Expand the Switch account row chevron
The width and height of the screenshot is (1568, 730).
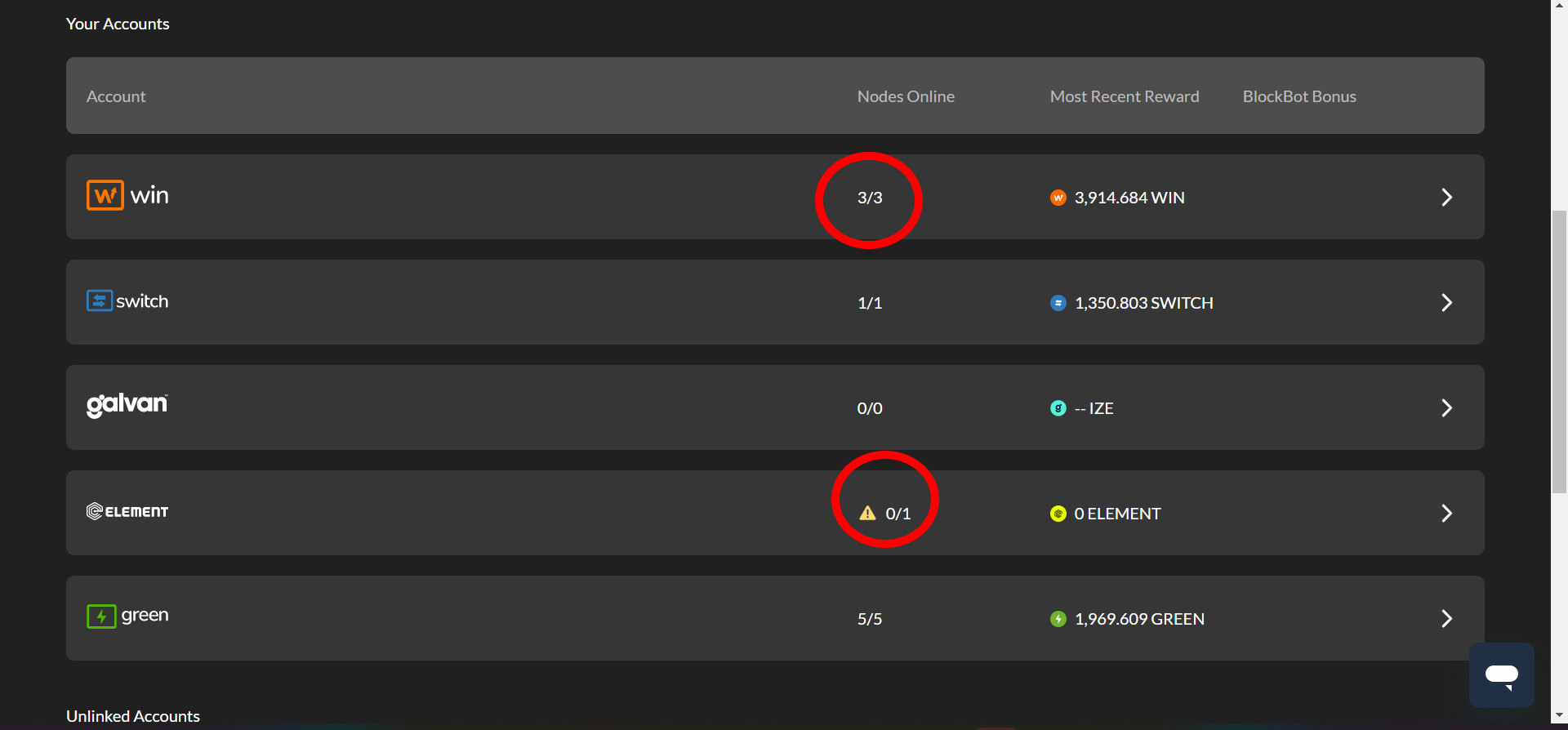click(x=1446, y=303)
